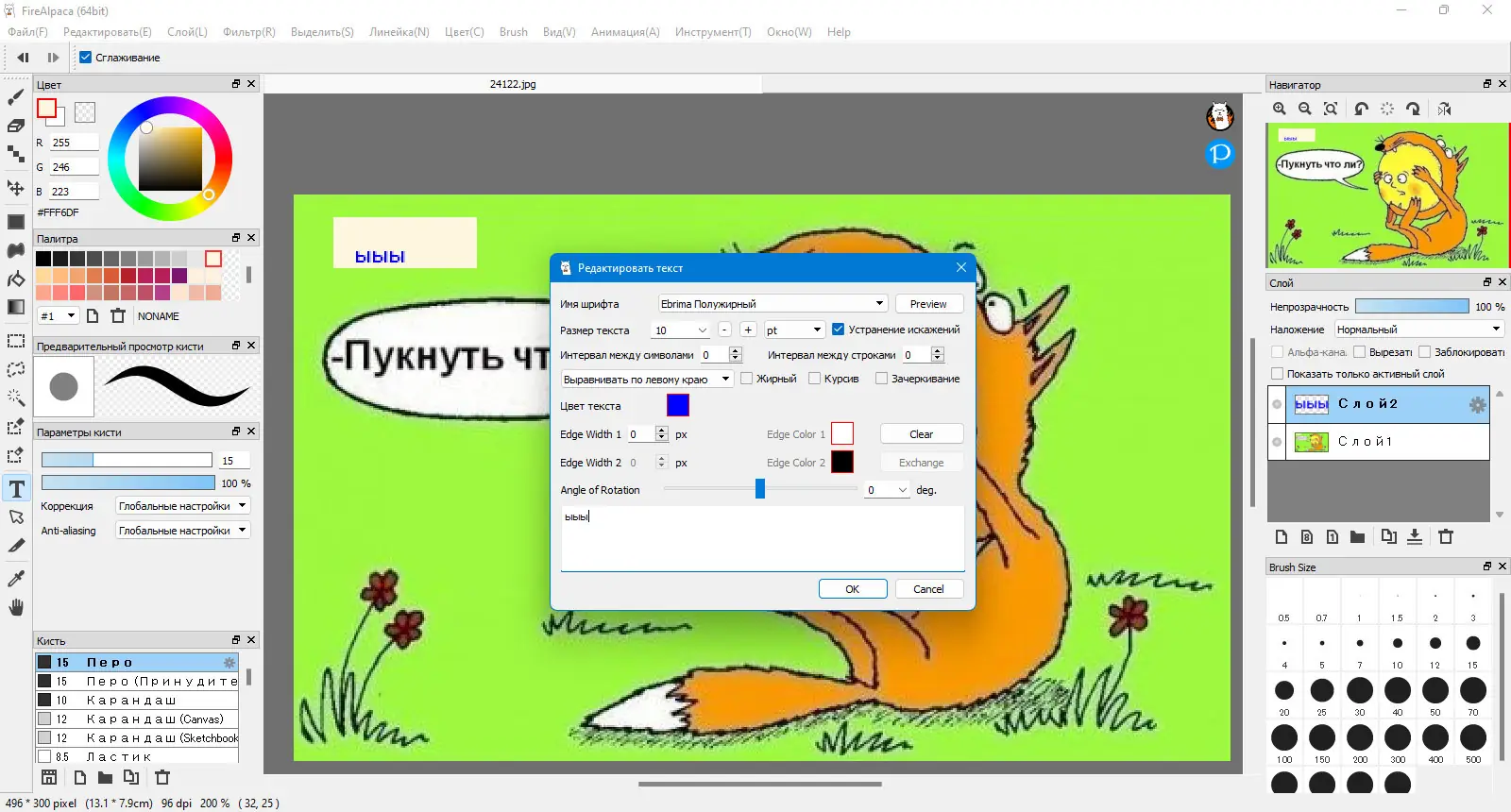Select the Gradient tool in left toolbar
This screenshot has height=812, width=1511.
16,307
